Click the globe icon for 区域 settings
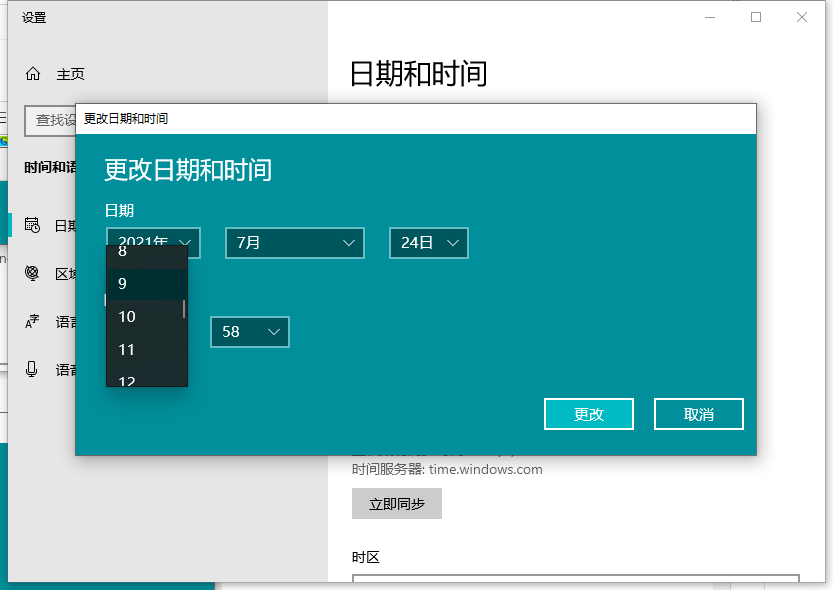 pyautogui.click(x=33, y=273)
